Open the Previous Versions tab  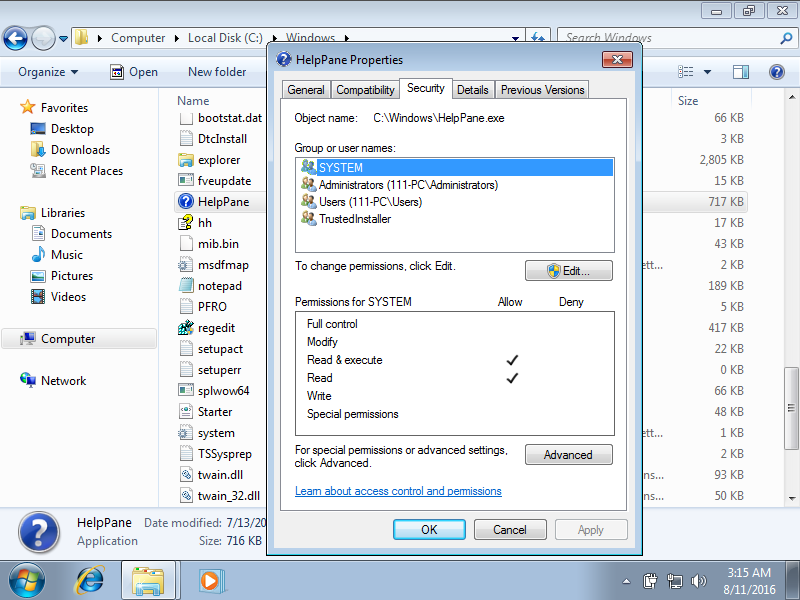tap(542, 90)
